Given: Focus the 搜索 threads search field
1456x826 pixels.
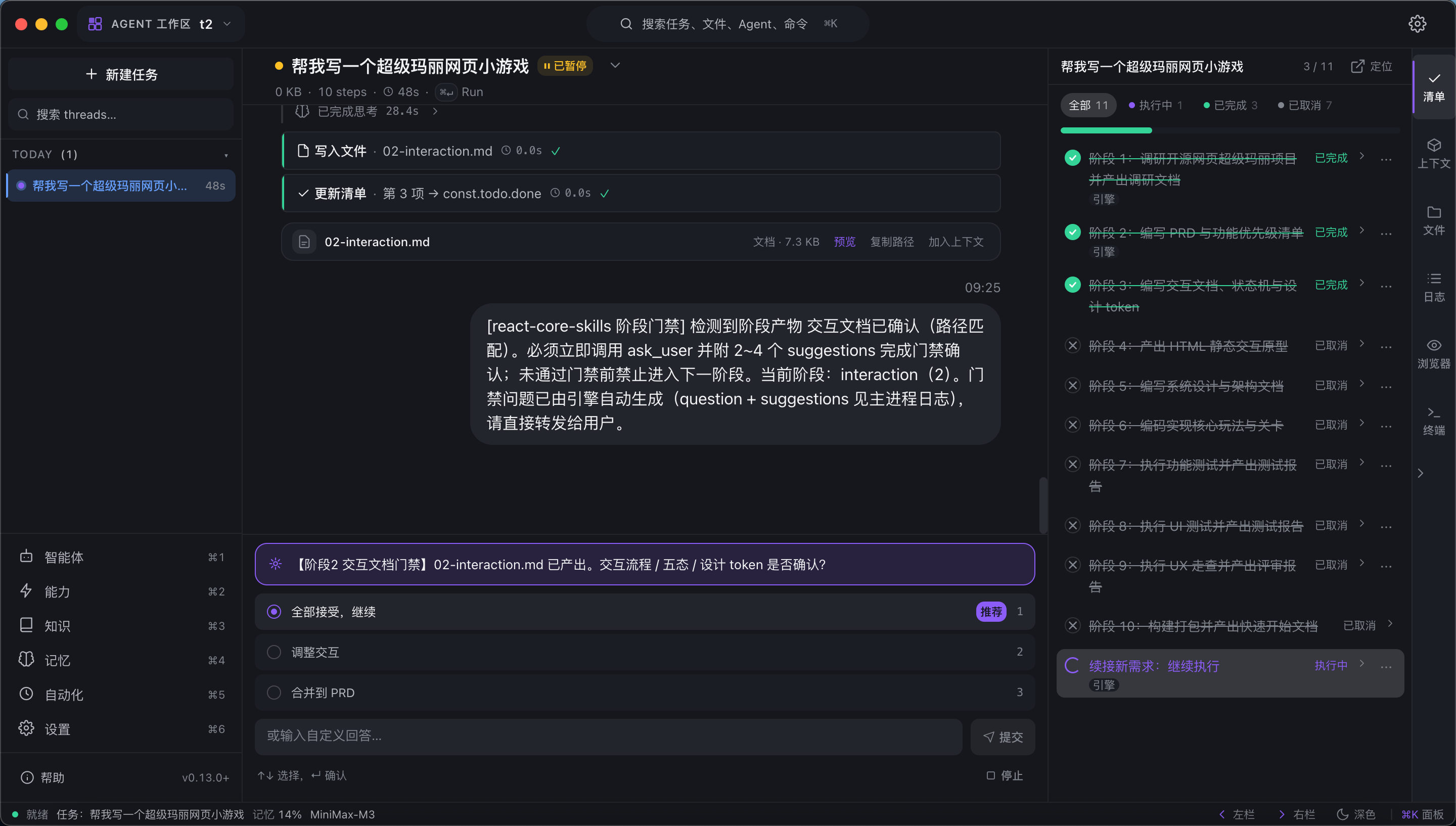Looking at the screenshot, I should [x=121, y=115].
